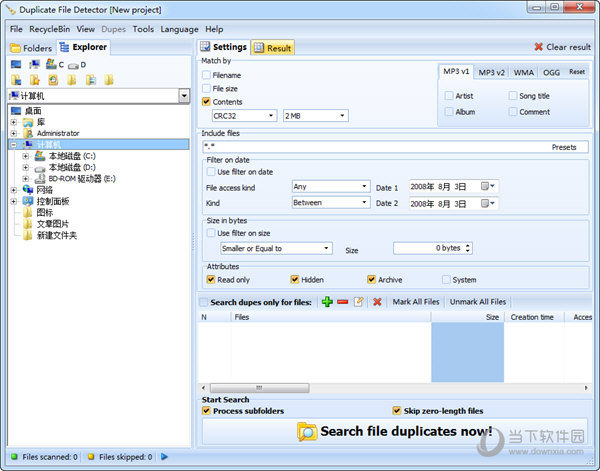This screenshot has width=600, height=471.
Task: Click the blue play arrow in status bar
Action: (164, 456)
